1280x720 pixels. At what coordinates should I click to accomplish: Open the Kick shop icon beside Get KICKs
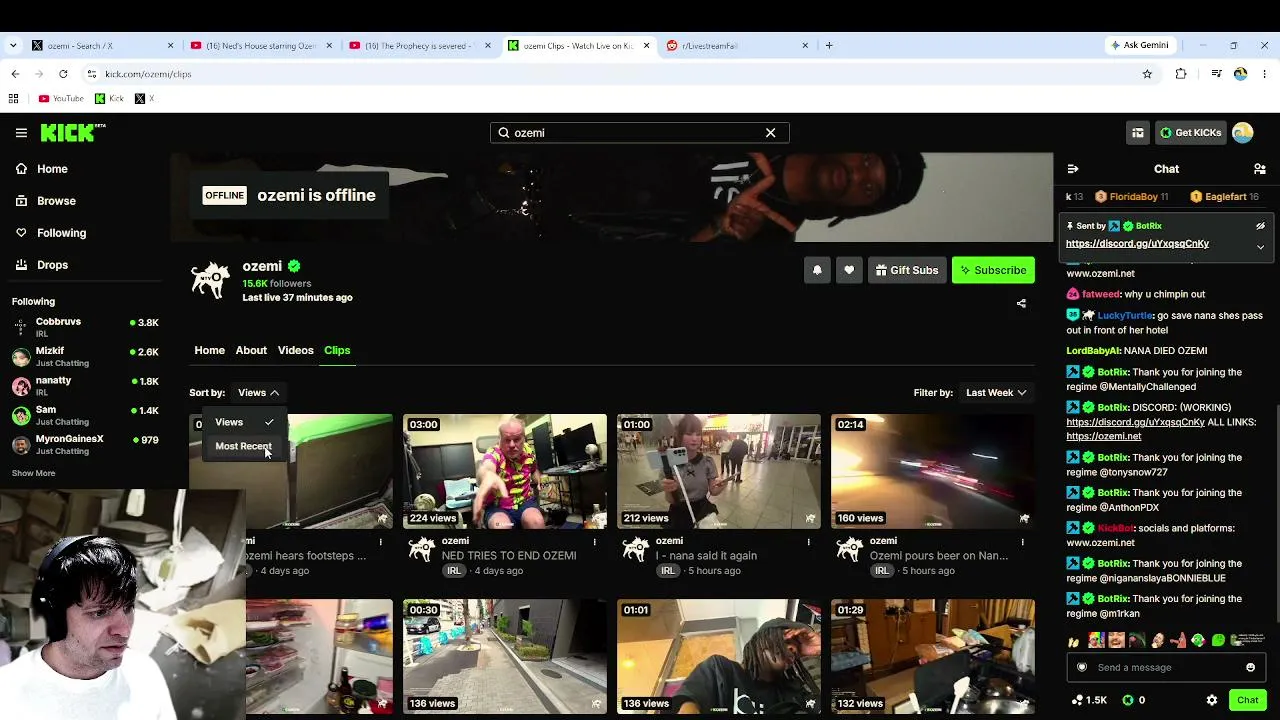point(1137,132)
